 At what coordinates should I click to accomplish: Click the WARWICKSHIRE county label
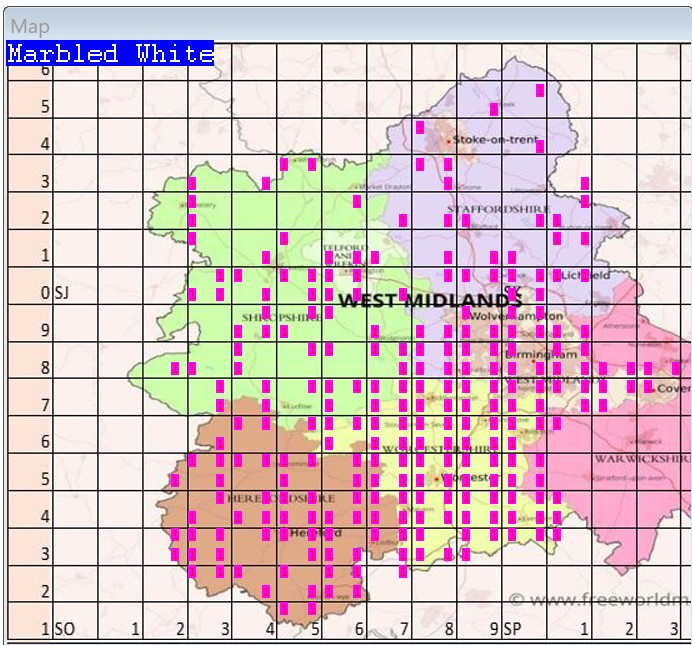point(638,459)
